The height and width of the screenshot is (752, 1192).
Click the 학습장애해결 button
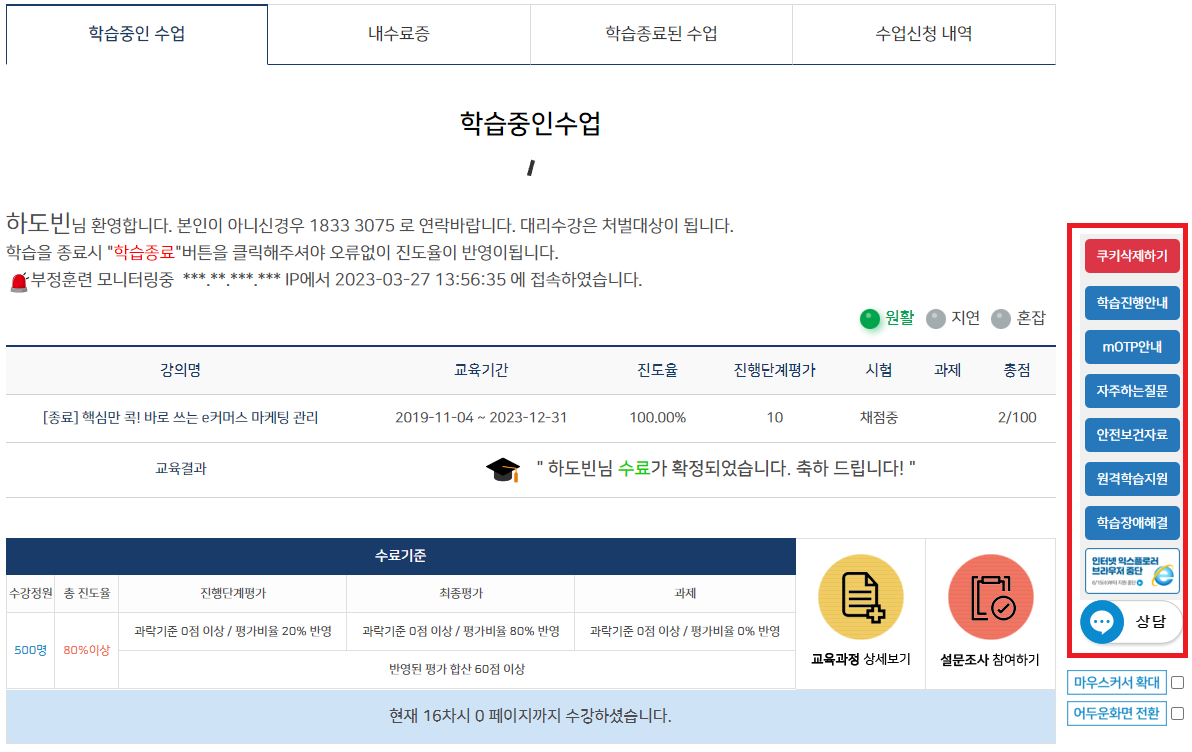coord(1132,523)
